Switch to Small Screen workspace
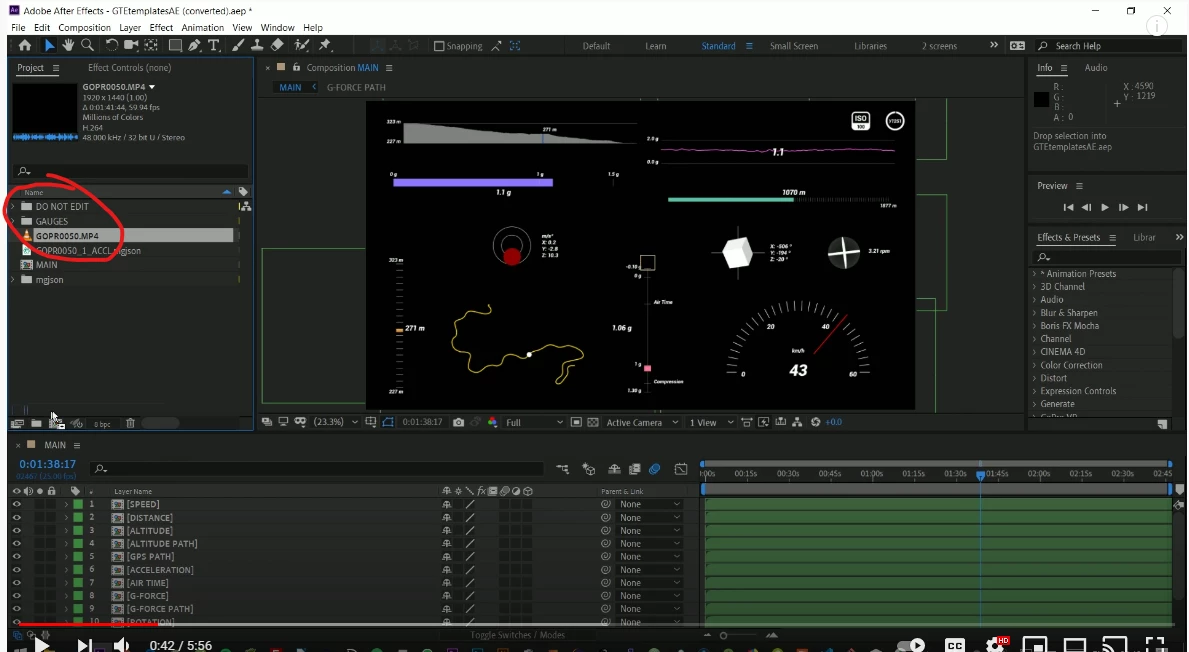 793,46
